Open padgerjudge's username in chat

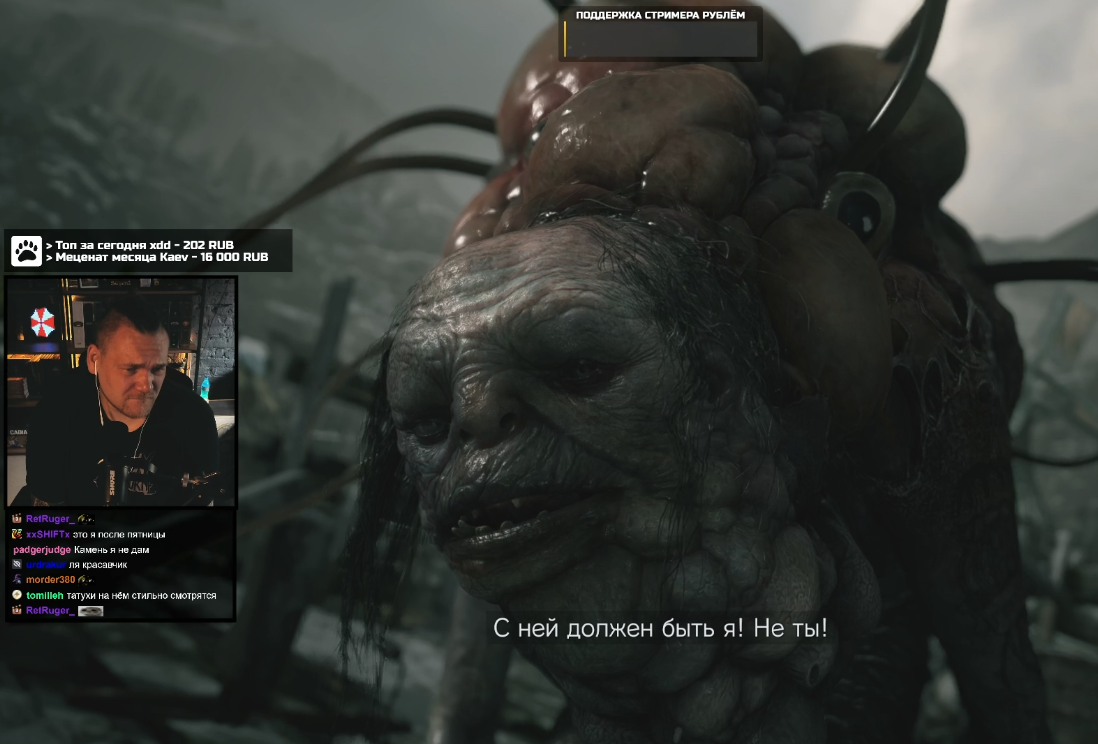(x=42, y=549)
